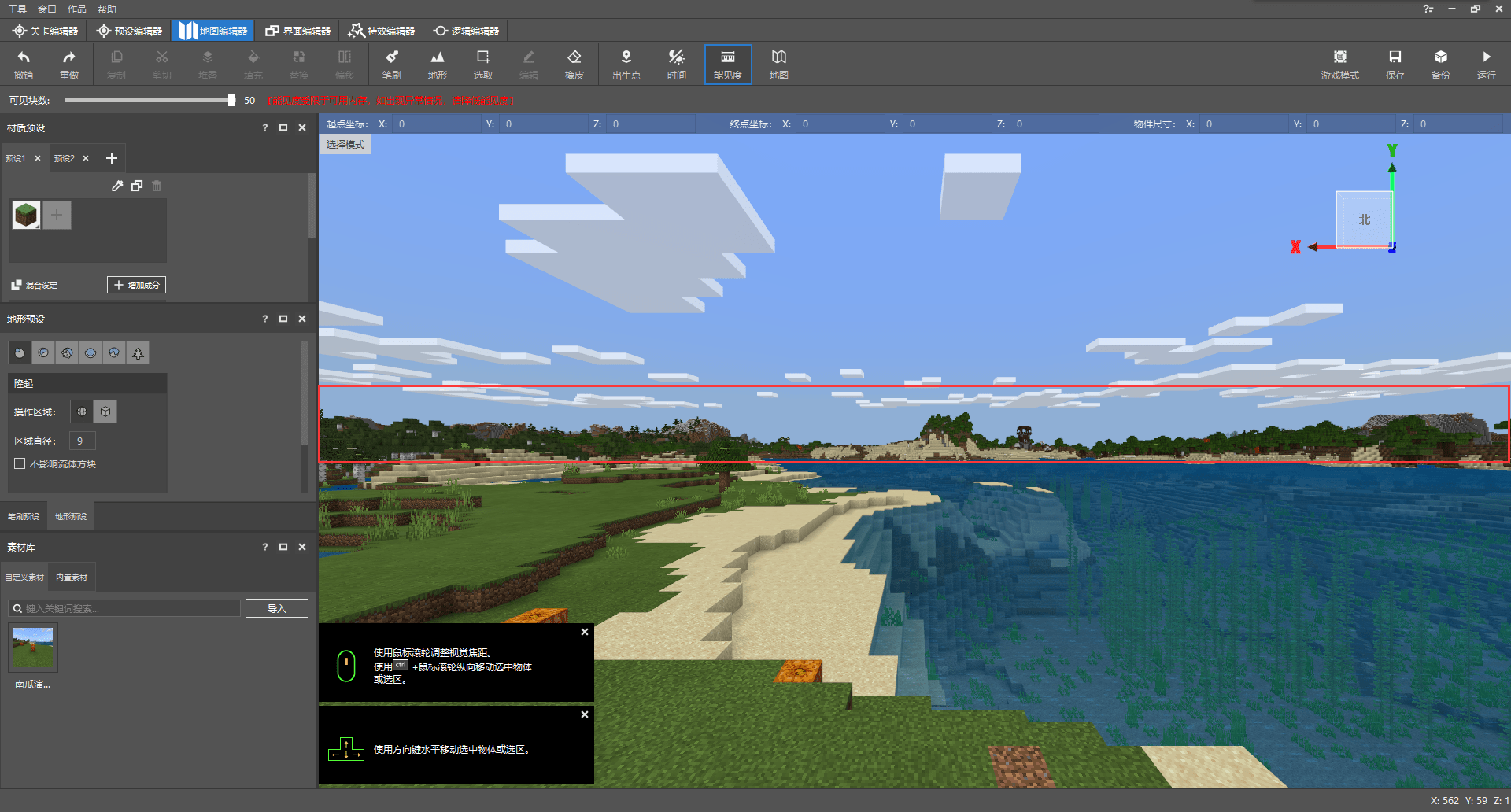Click the help icon of 材质预设 panel
Viewport: 1511px width, 812px height.
pyautogui.click(x=265, y=127)
